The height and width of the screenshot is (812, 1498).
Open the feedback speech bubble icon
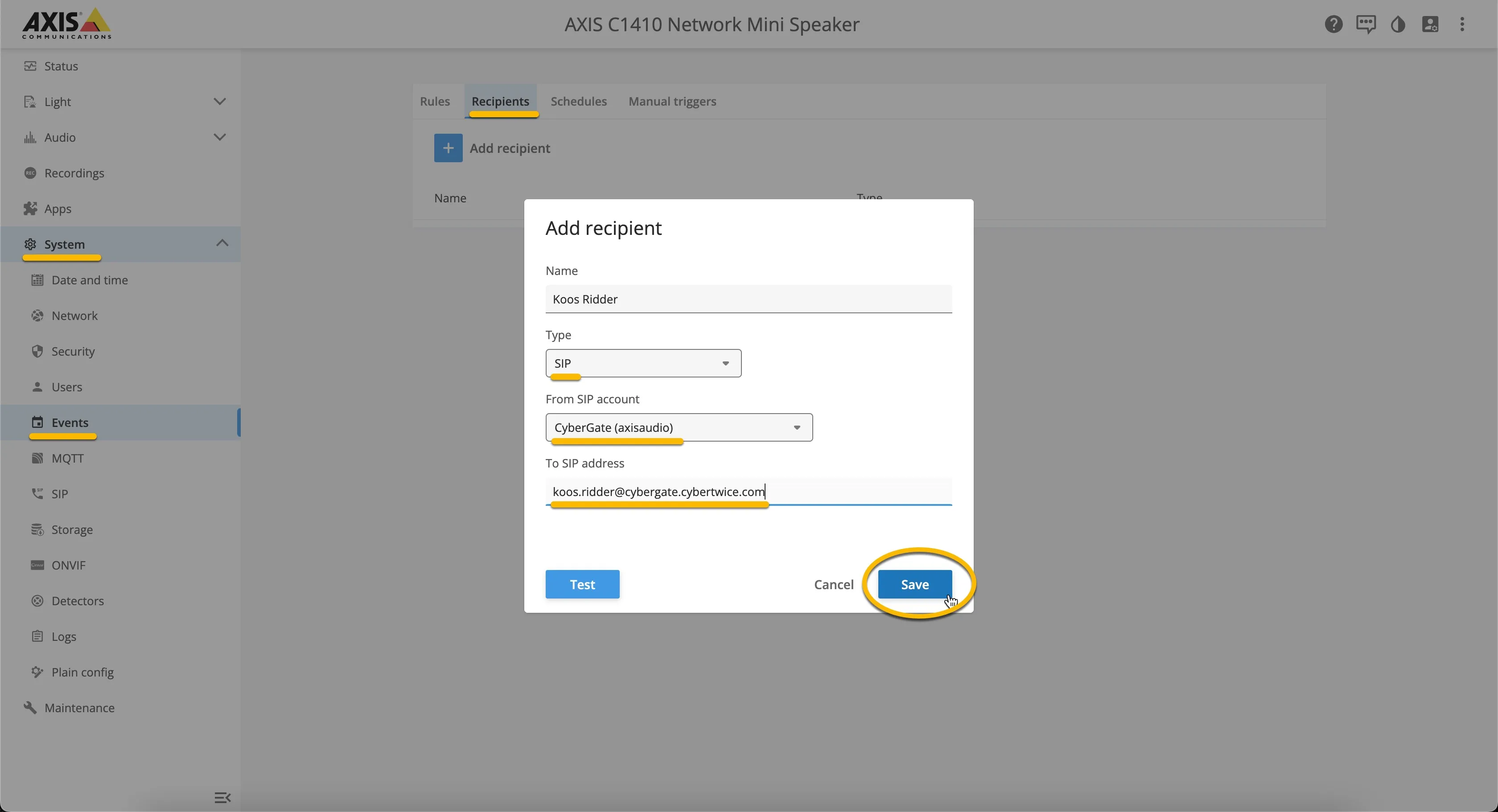click(x=1366, y=25)
